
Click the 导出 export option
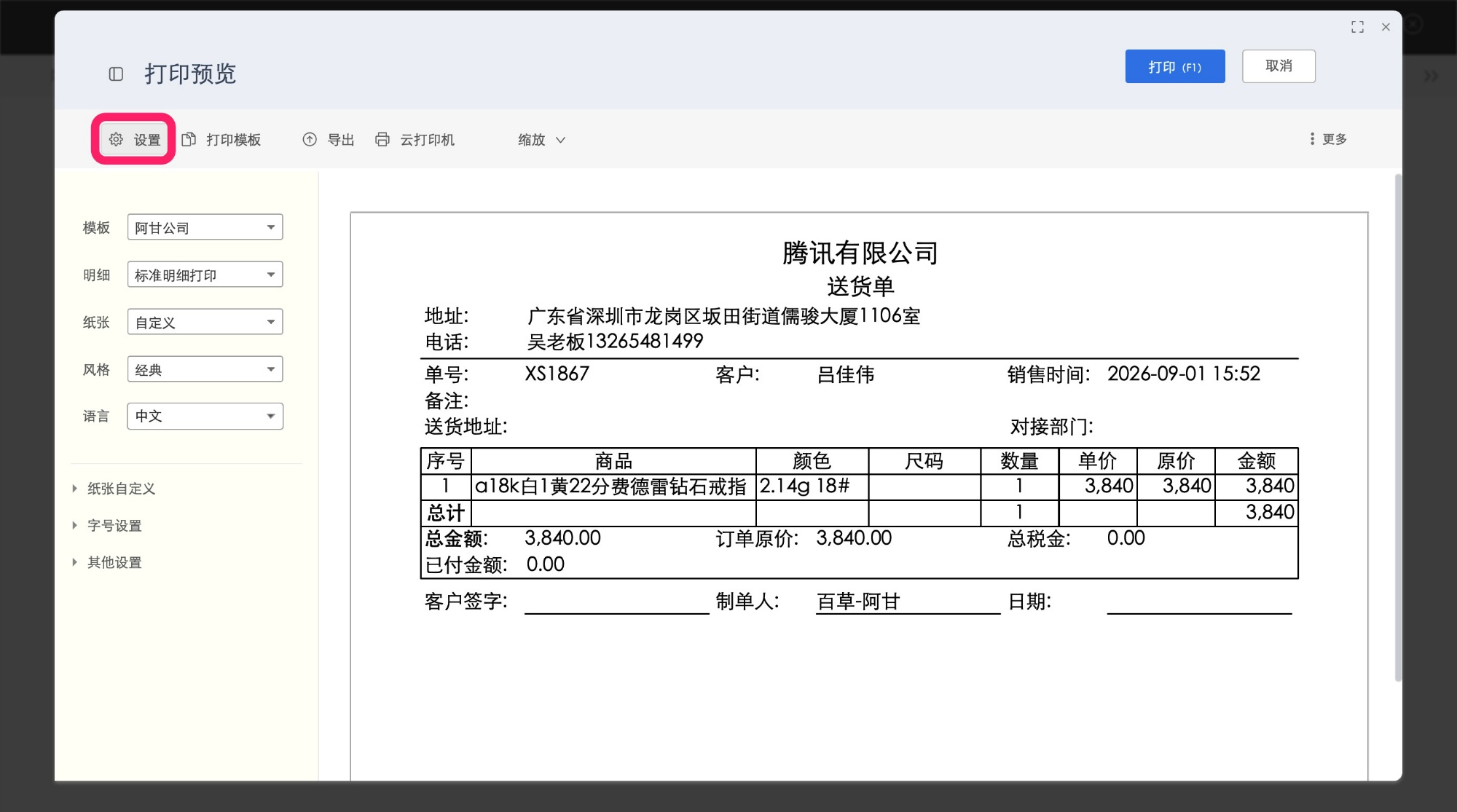tap(329, 139)
